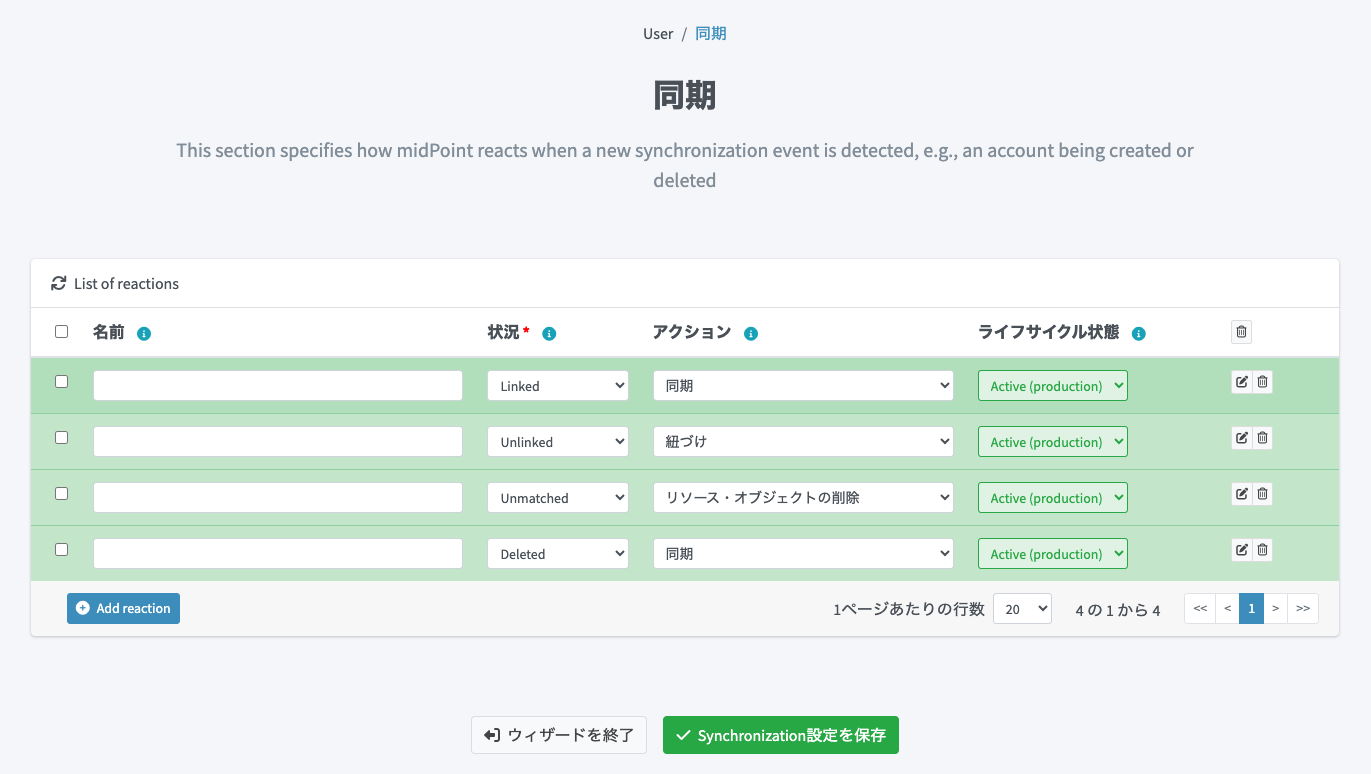Go to next page with > button

click(x=1276, y=608)
